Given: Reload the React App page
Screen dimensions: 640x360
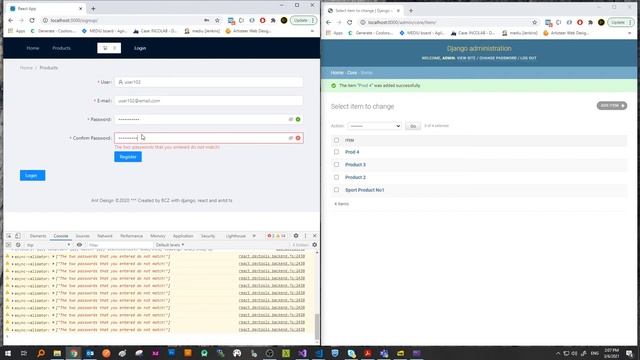Looking at the screenshot, I should 32,20.
